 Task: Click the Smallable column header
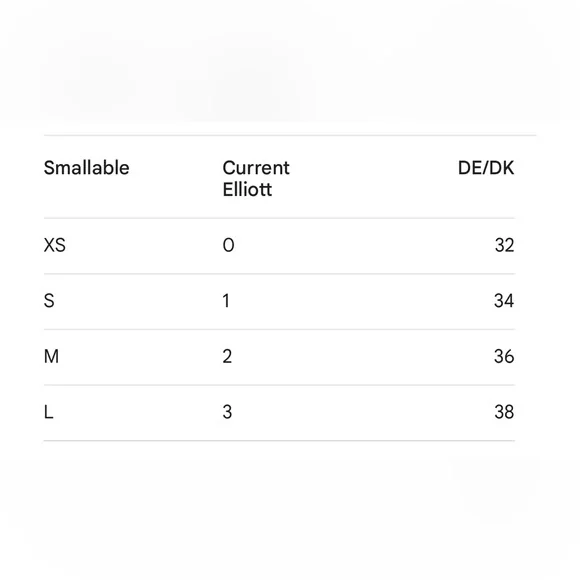[87, 168]
